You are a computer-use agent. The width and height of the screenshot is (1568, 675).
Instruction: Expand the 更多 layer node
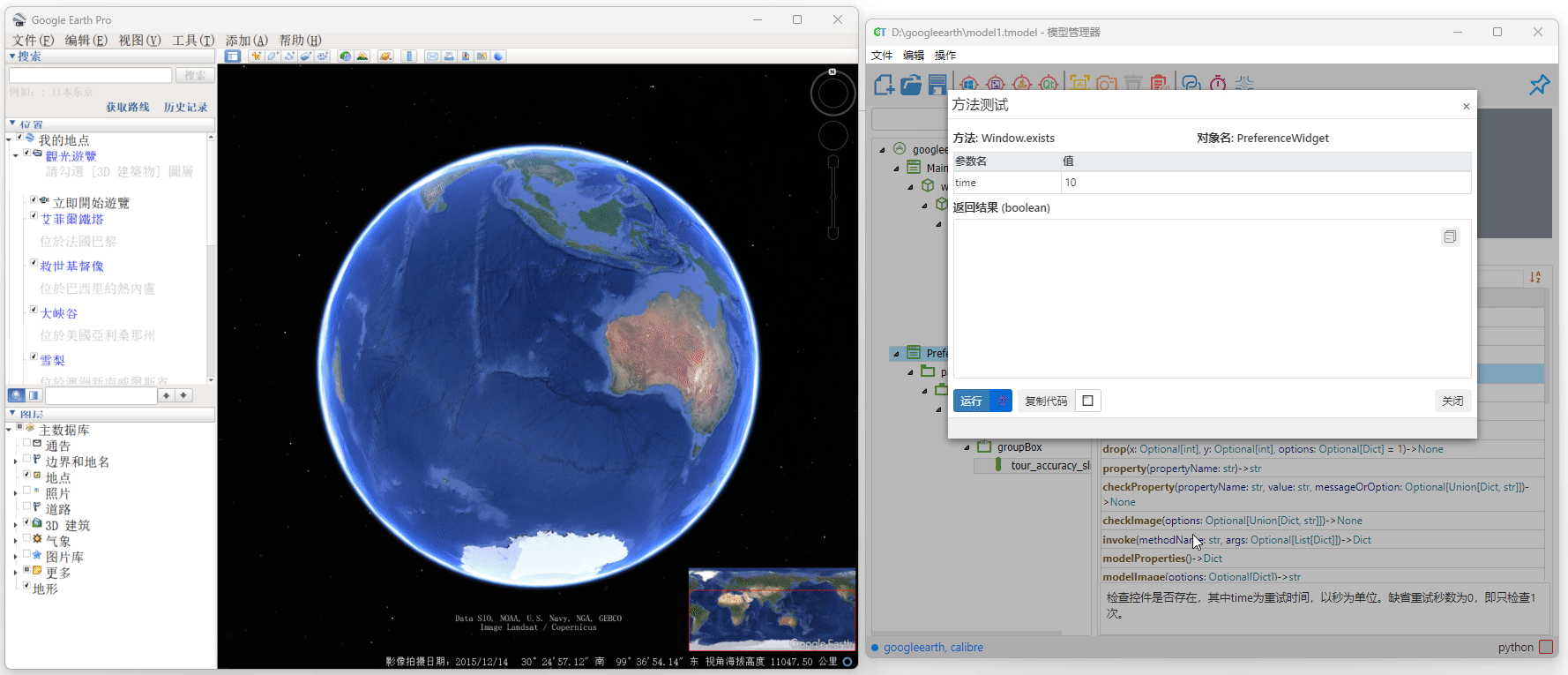click(x=15, y=573)
